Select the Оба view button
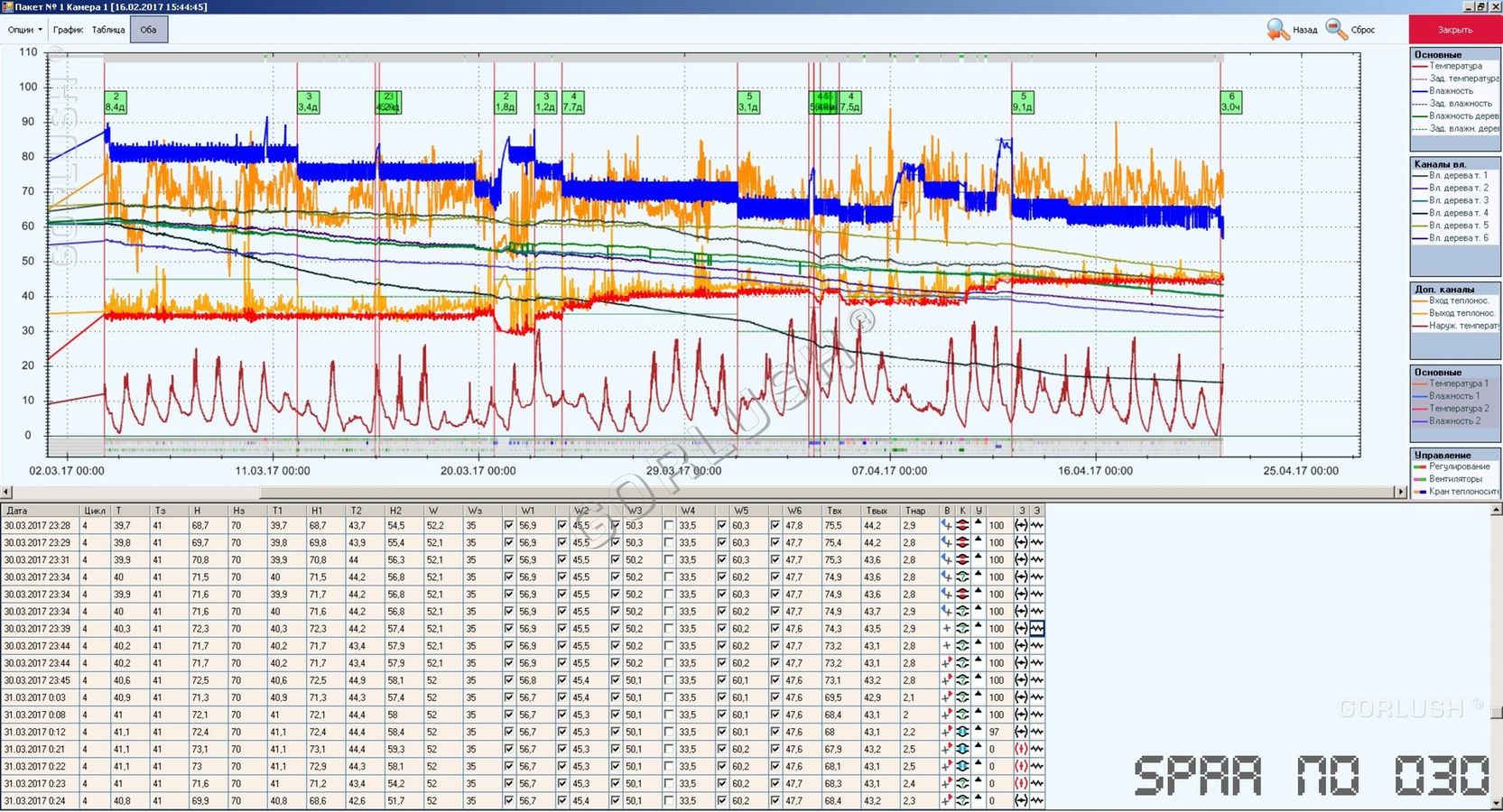 (x=149, y=30)
